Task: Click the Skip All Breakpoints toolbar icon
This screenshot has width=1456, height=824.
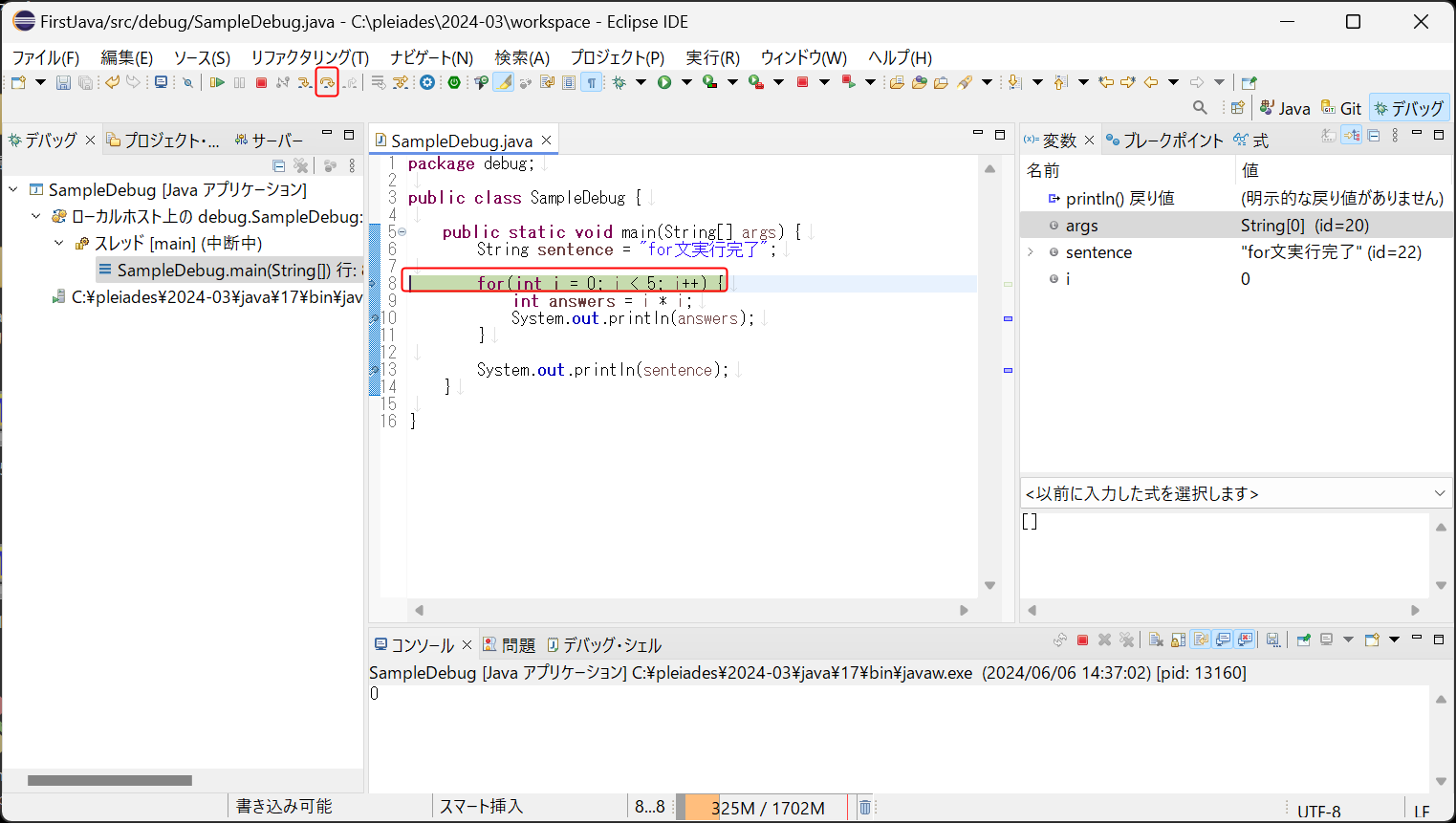Action: (x=188, y=82)
